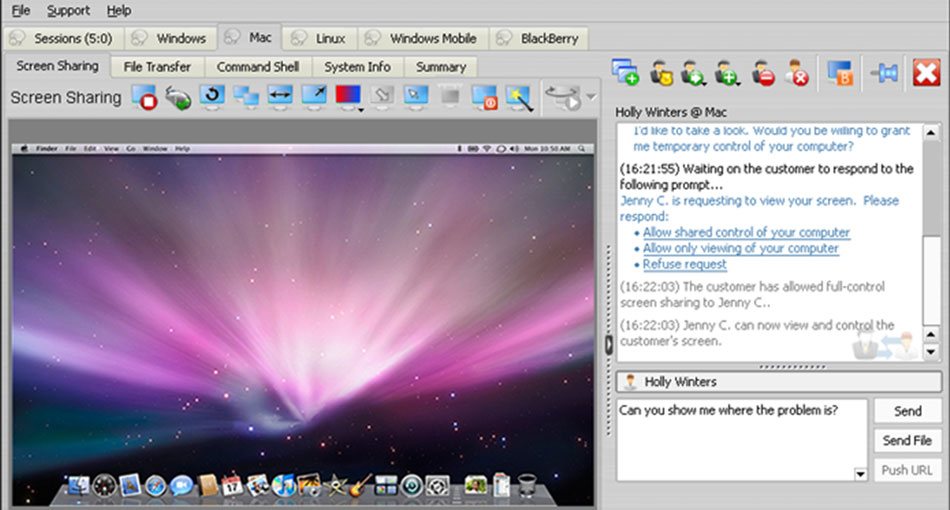
Task: Click the invite representative icon with green plus
Action: pyautogui.click(x=726, y=73)
